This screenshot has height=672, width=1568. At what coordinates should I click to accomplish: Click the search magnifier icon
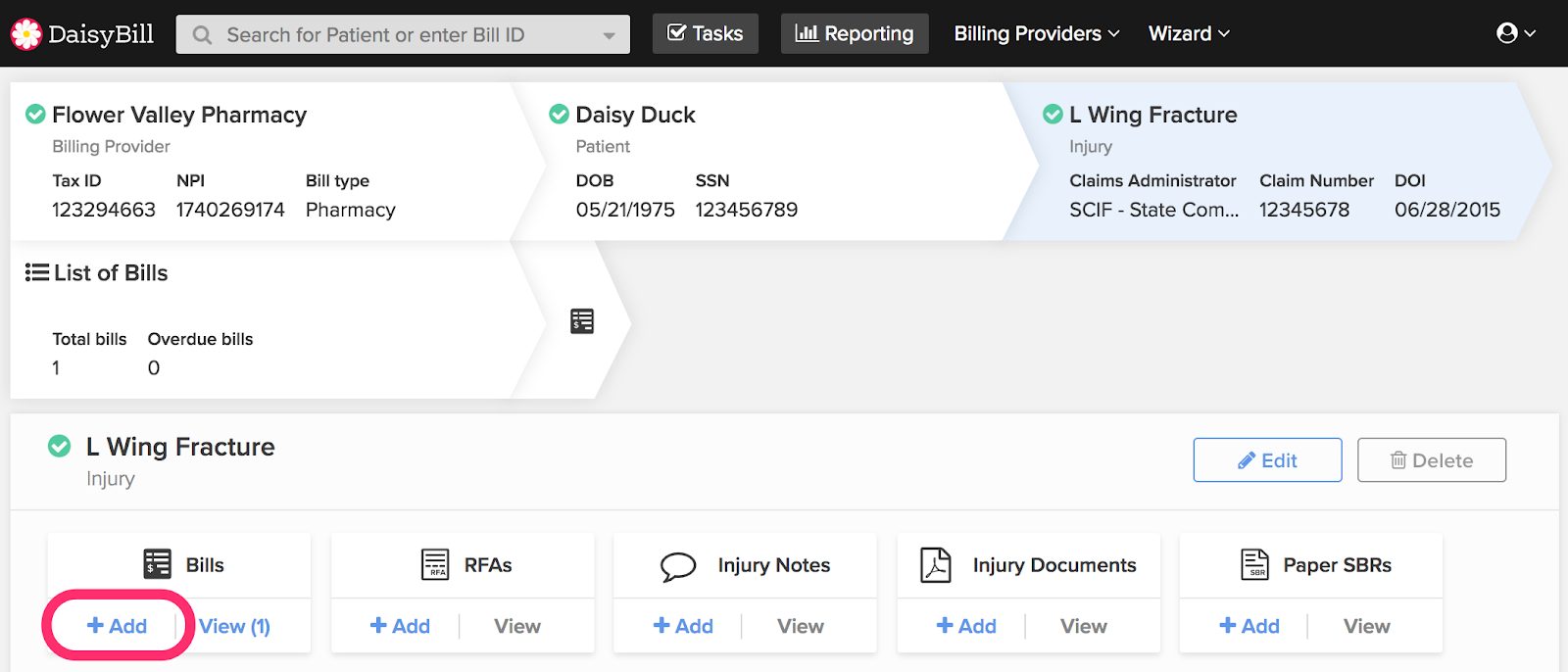(203, 35)
